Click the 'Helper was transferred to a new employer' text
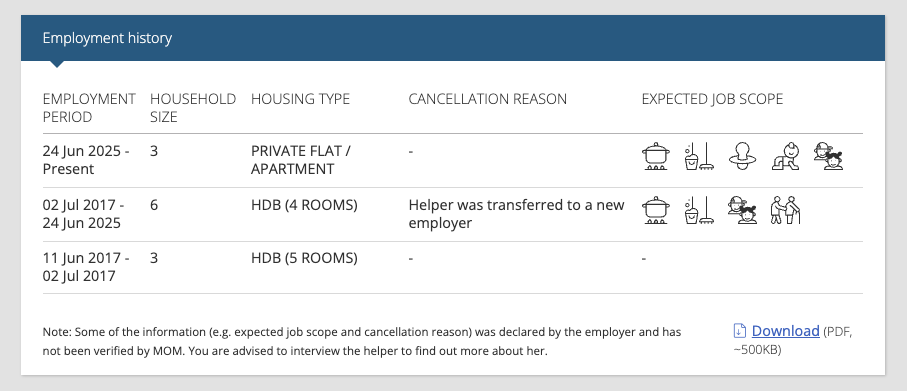The image size is (907, 391). (x=517, y=214)
